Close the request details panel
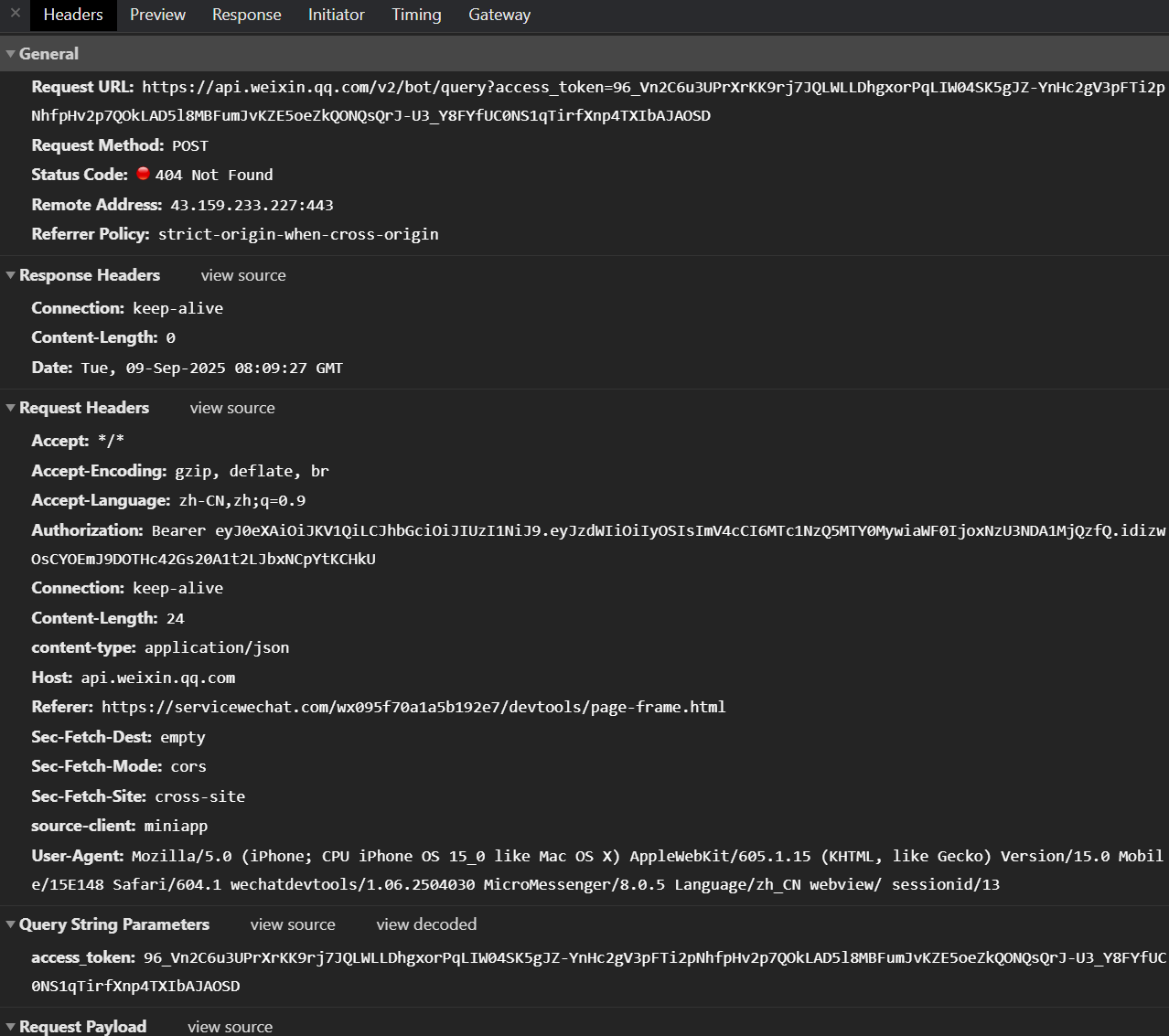 pyautogui.click(x=16, y=14)
